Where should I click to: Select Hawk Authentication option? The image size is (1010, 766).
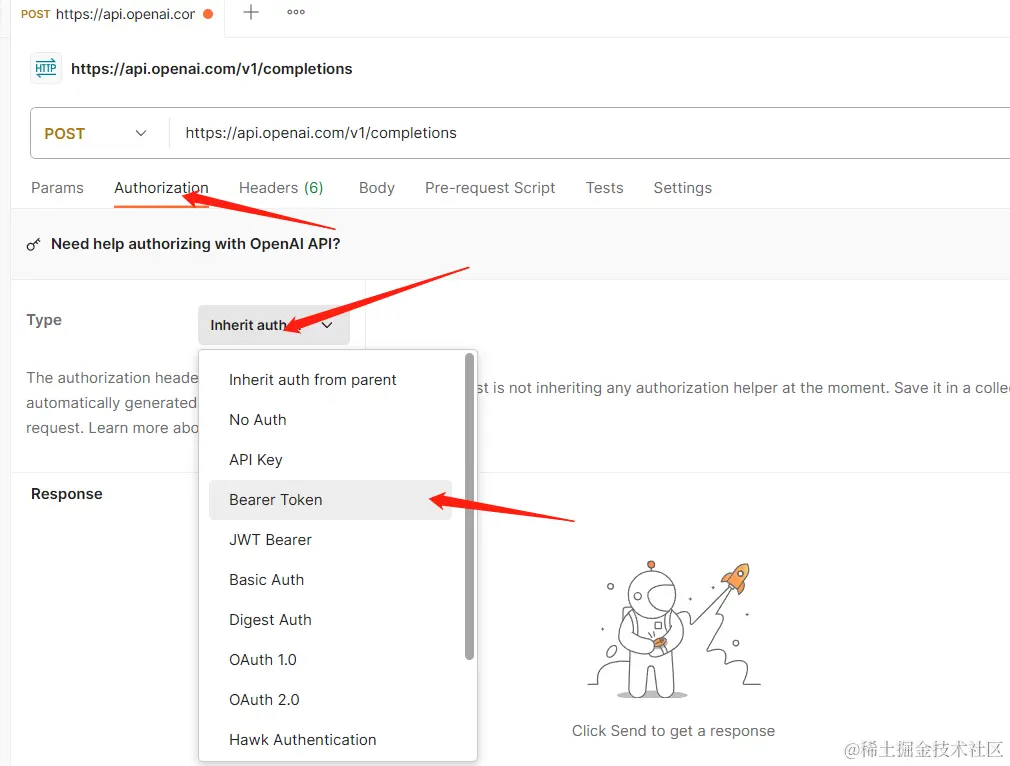(x=330, y=740)
